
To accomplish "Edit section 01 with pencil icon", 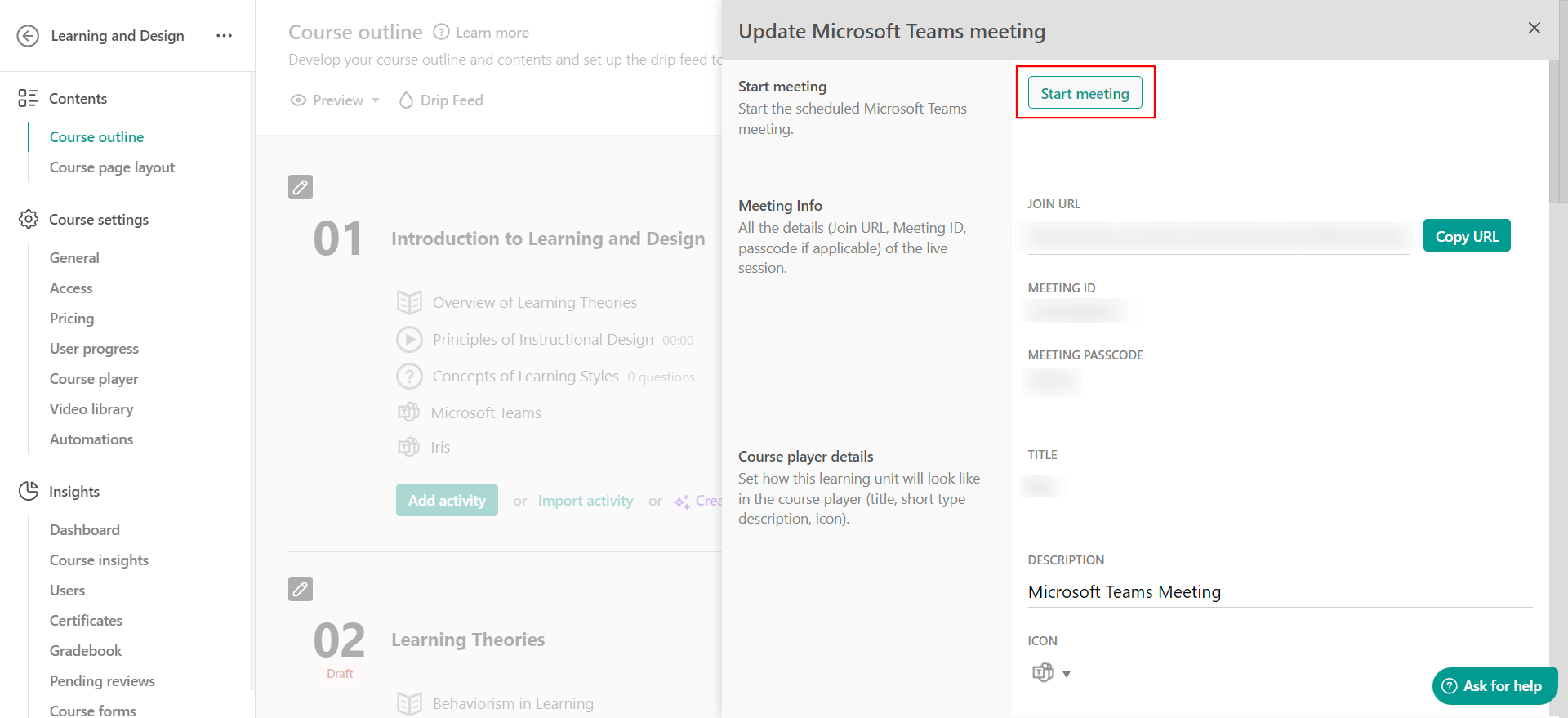I will [301, 187].
